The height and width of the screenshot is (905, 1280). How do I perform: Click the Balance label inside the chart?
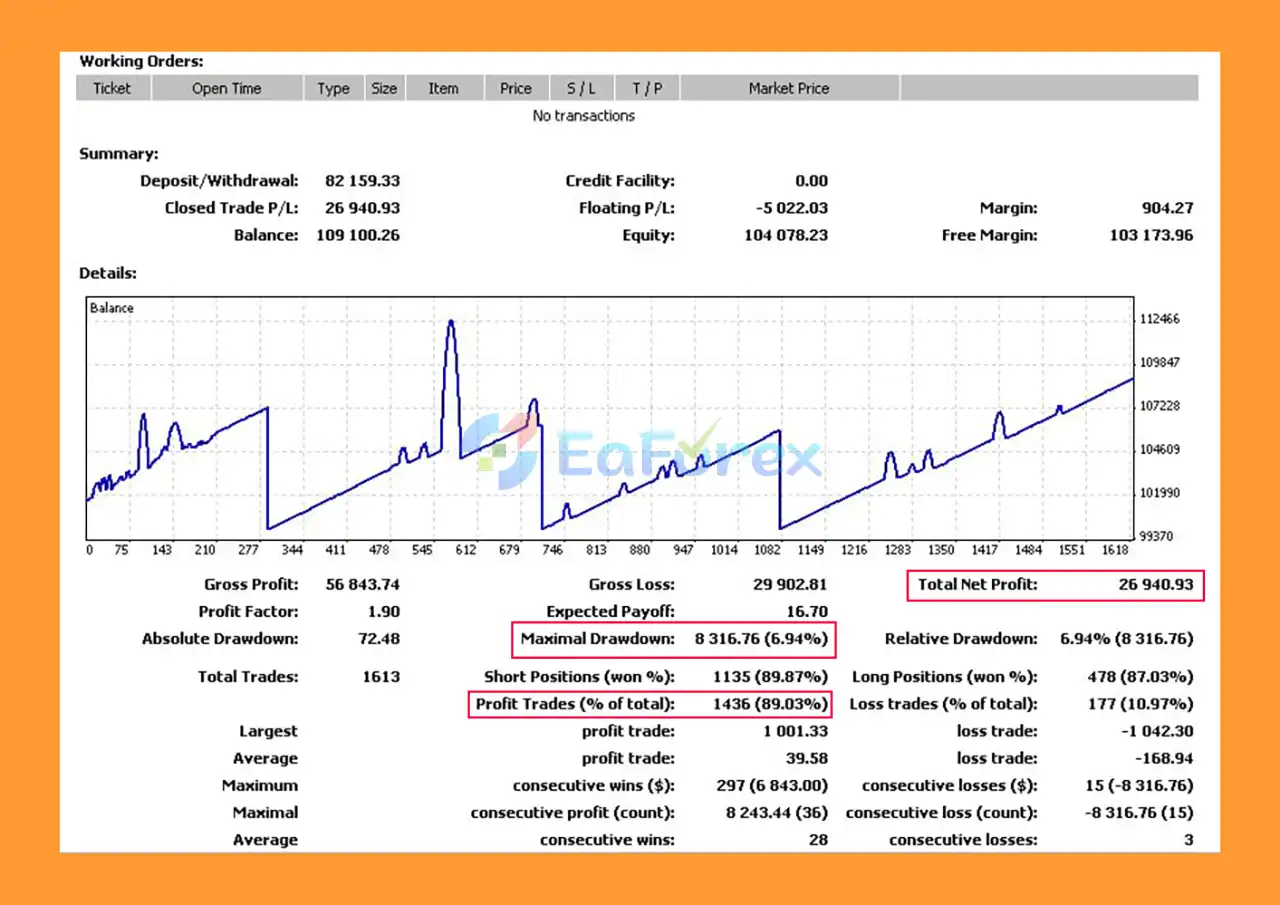pos(112,308)
